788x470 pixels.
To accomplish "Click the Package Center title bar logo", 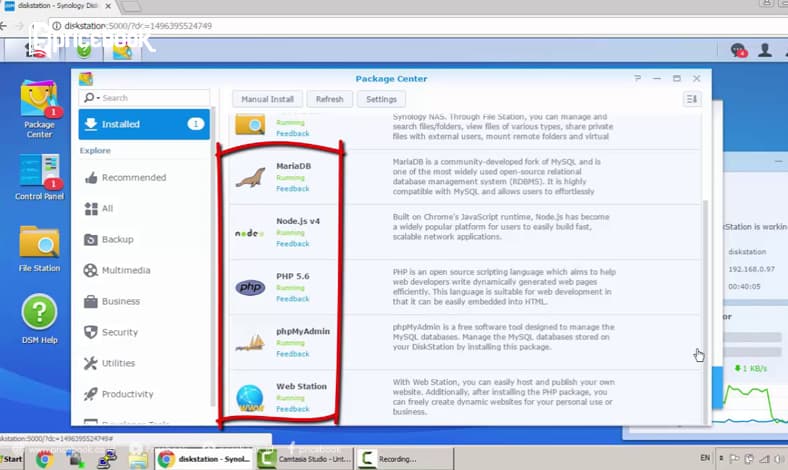I will pyautogui.click(x=86, y=78).
